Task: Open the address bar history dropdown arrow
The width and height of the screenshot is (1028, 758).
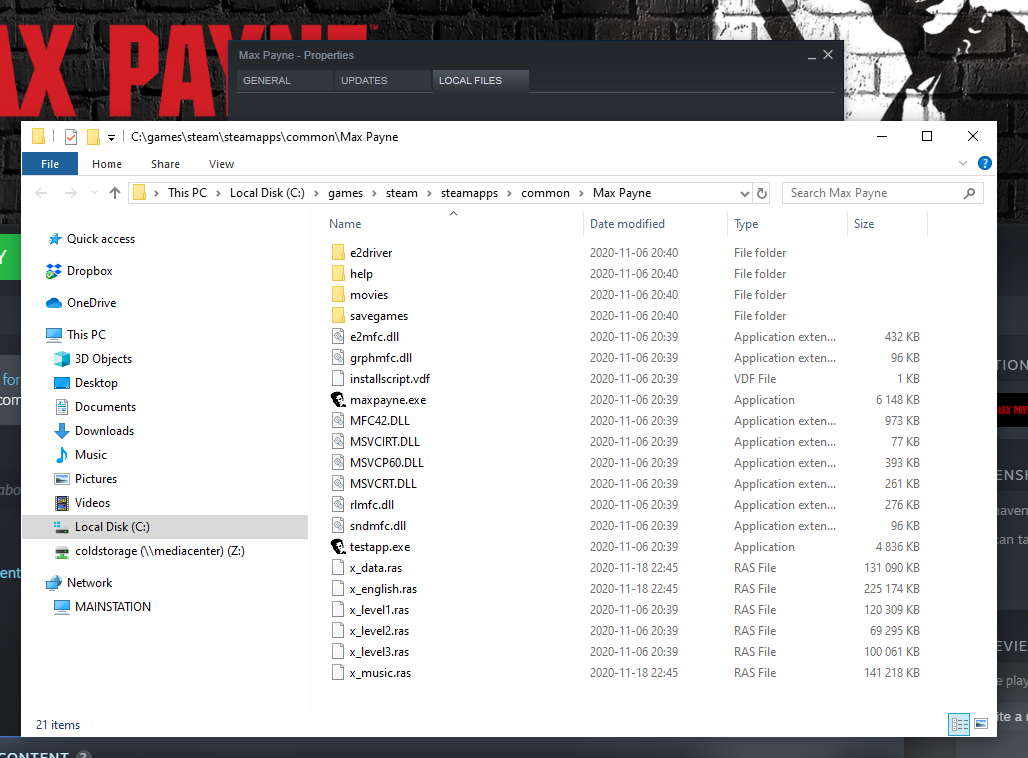Action: pos(745,192)
